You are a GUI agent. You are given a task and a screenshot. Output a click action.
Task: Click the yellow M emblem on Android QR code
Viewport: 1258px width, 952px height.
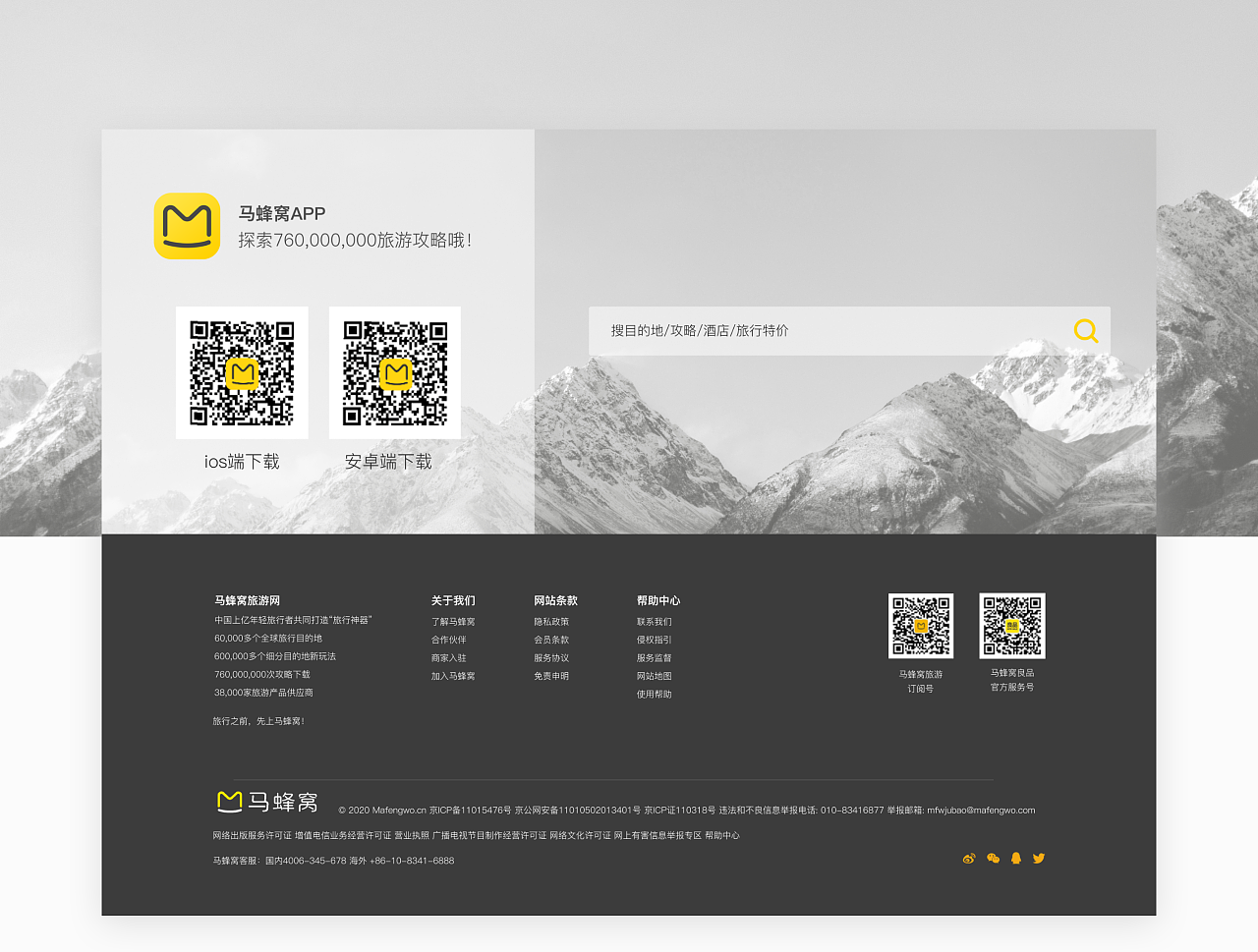pos(394,372)
